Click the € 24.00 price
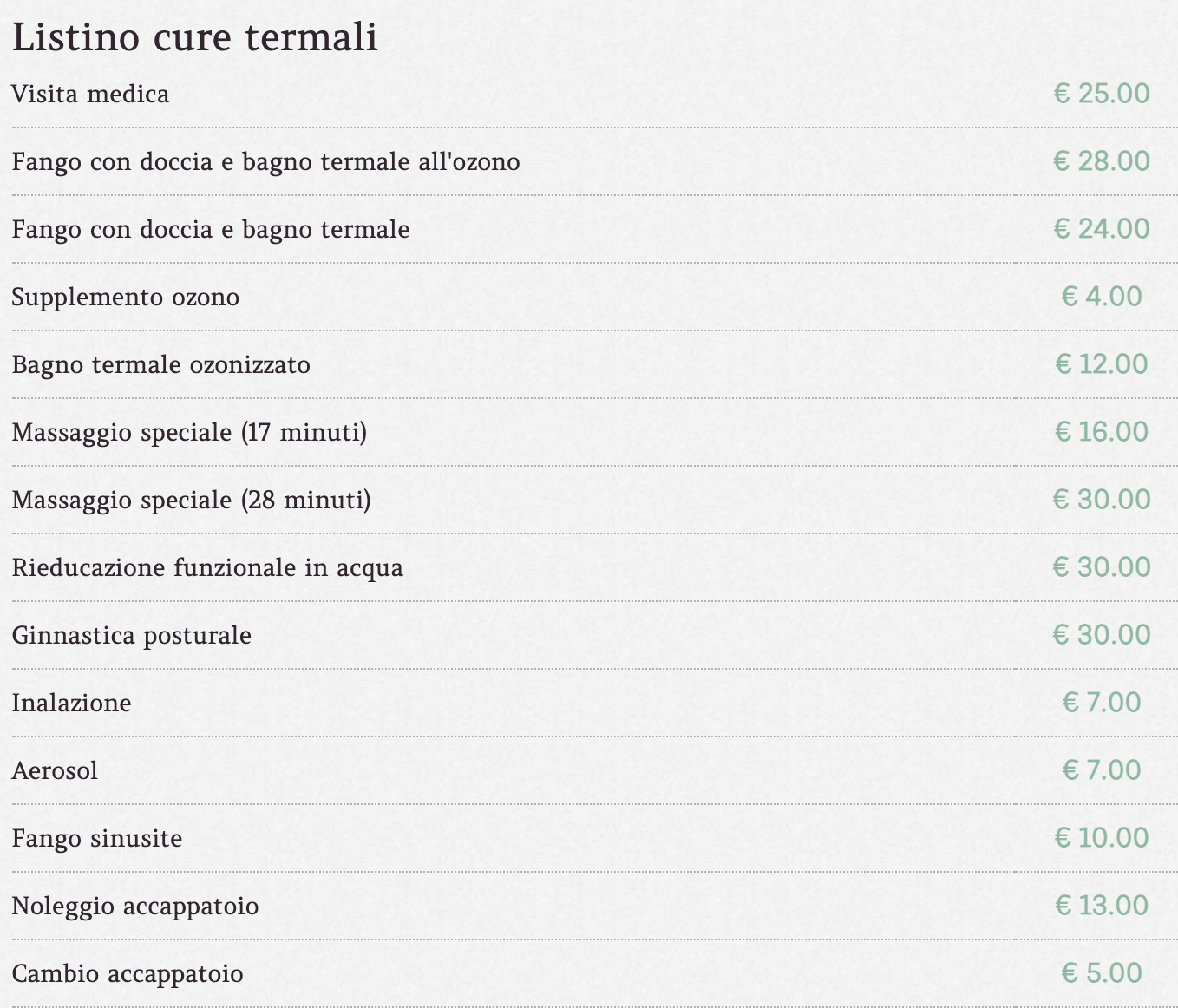Viewport: 1178px width, 1008px height. pos(1102,228)
